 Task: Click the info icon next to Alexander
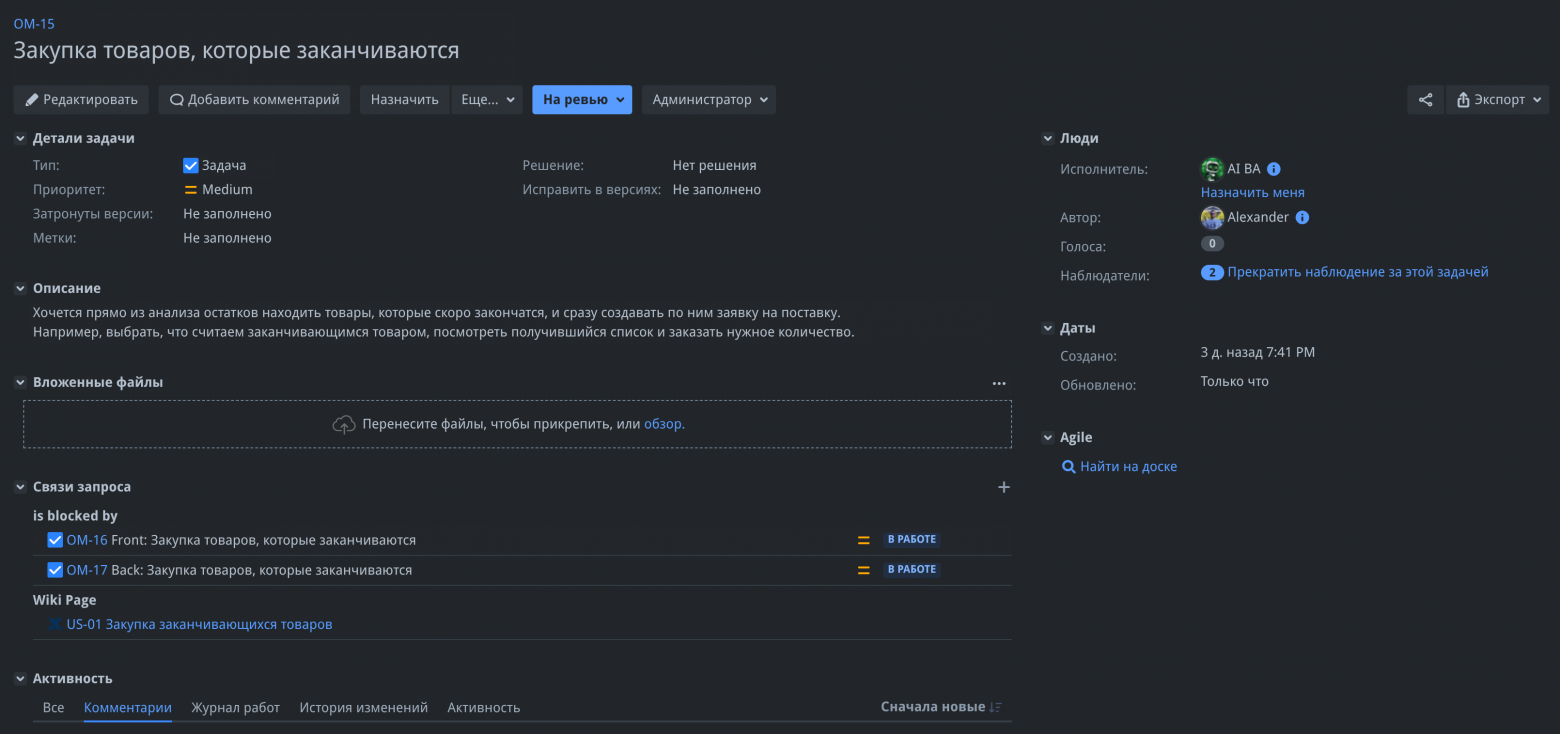pos(1302,217)
